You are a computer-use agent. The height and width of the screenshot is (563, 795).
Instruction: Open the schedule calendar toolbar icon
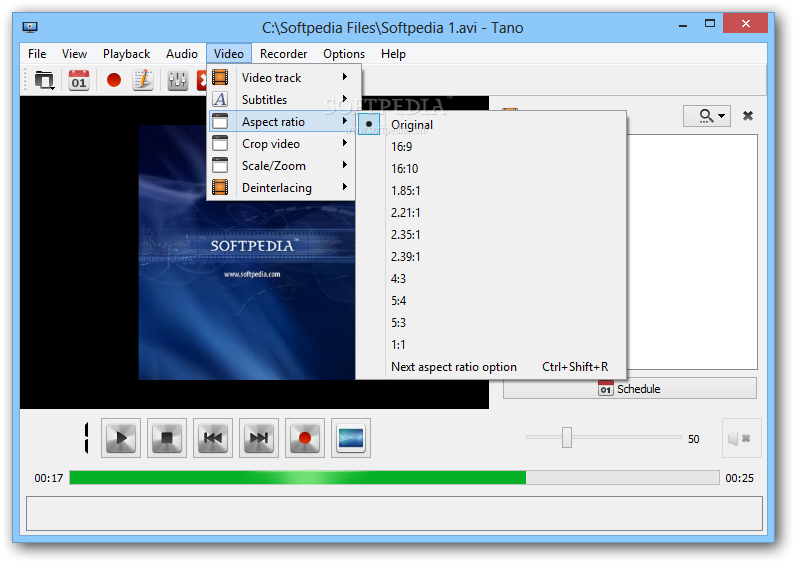tap(79, 80)
